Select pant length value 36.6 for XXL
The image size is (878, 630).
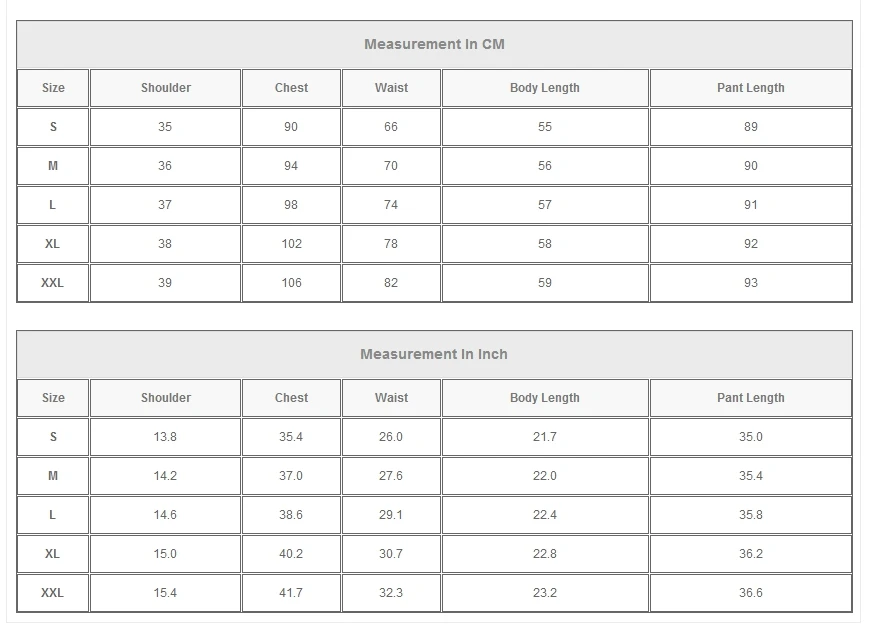[751, 592]
